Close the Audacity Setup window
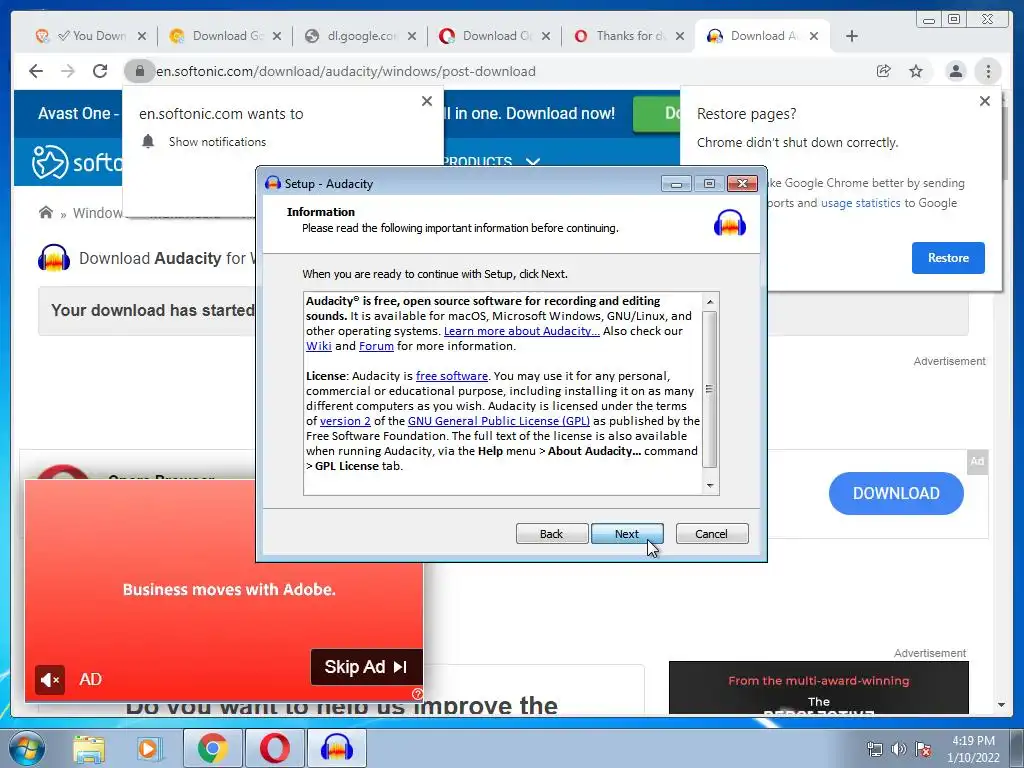Viewport: 1024px width, 768px height. click(x=743, y=184)
